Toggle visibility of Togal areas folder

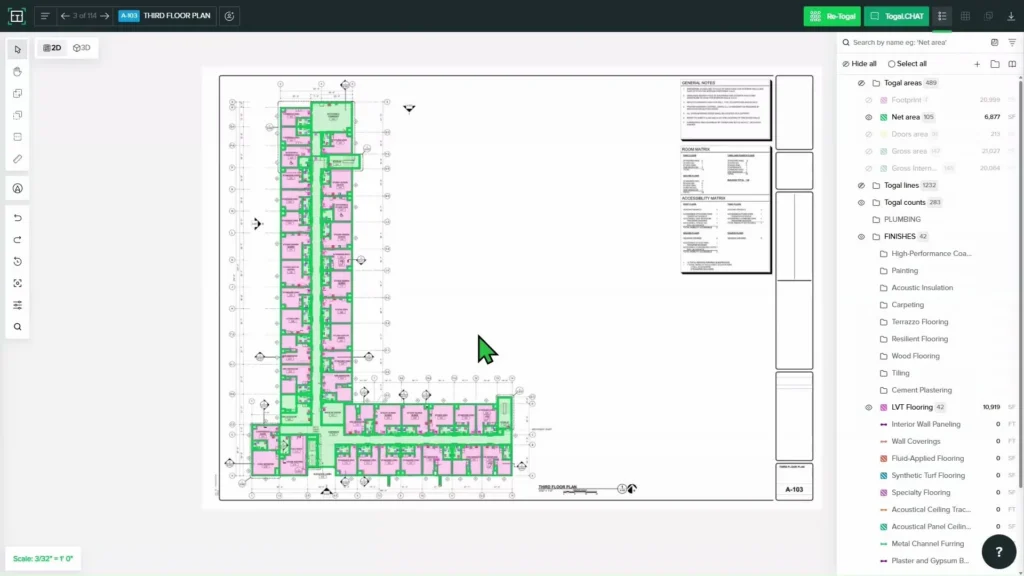click(861, 83)
